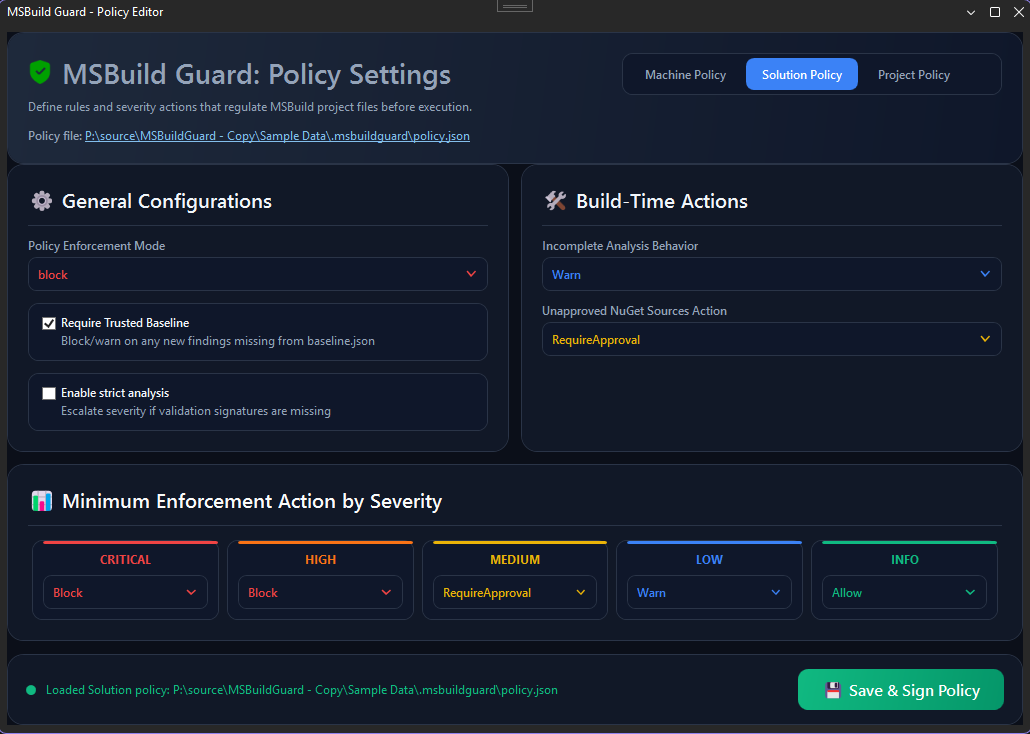The image size is (1030, 734).
Task: Toggle the Require Trusted Baseline checkbox
Action: point(49,323)
